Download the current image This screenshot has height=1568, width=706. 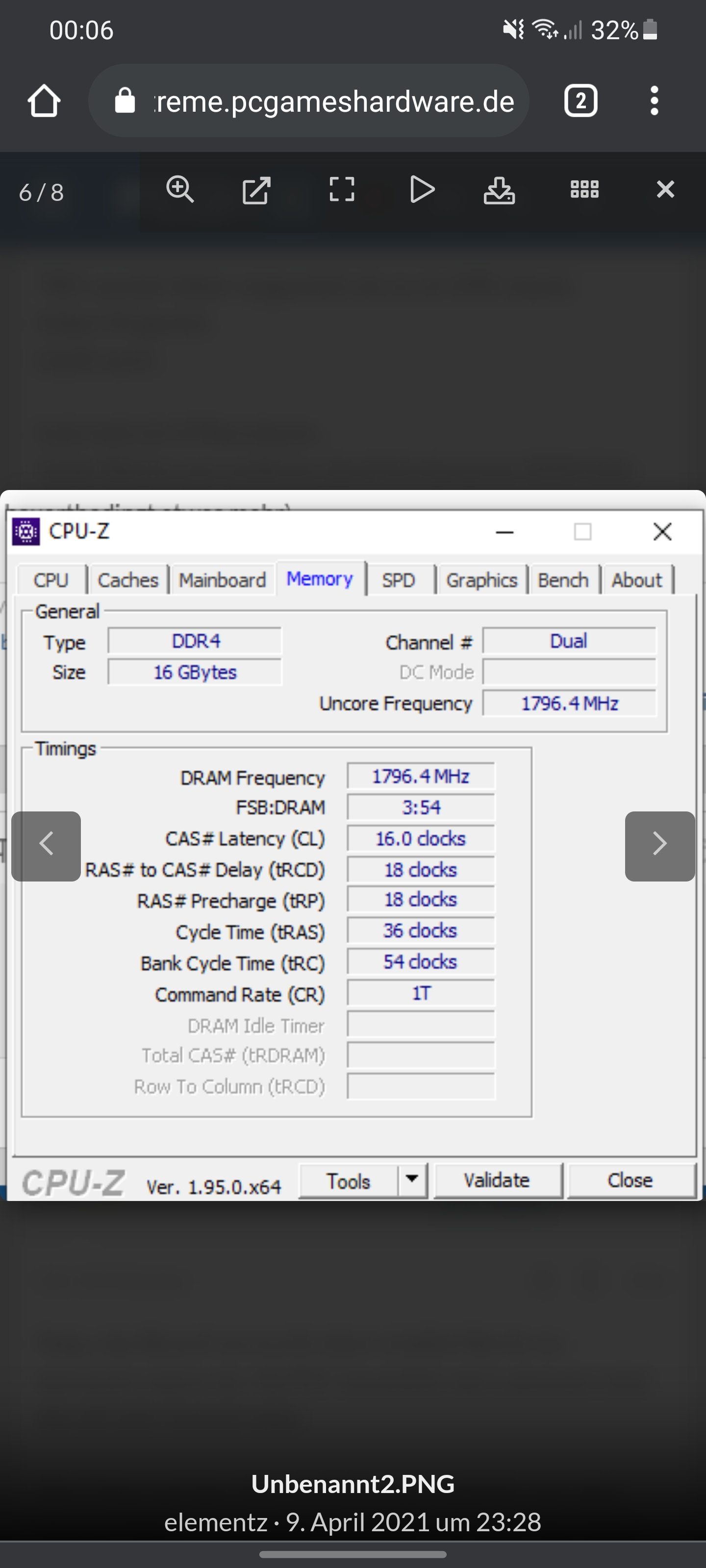click(x=499, y=190)
